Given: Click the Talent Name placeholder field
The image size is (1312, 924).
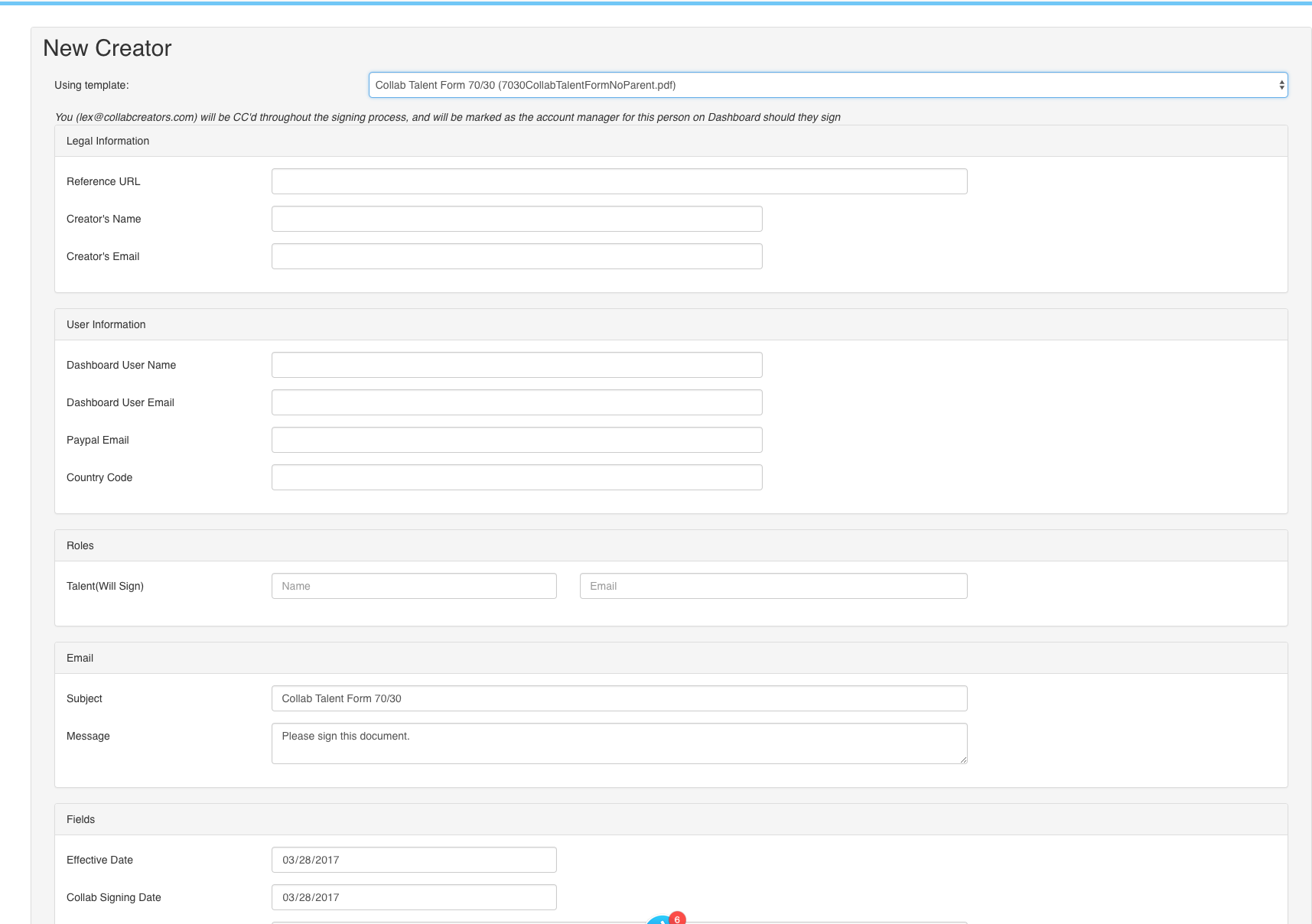Looking at the screenshot, I should click(x=414, y=586).
